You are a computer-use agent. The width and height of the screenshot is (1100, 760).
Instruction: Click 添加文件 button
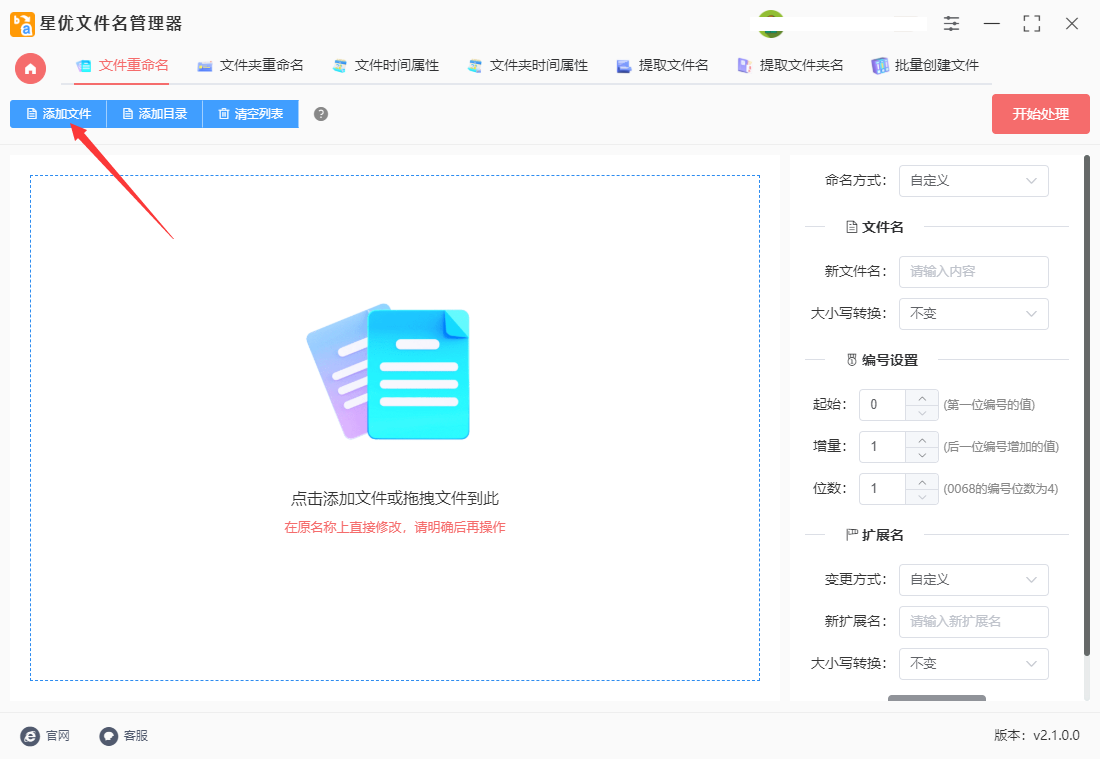tap(58, 114)
